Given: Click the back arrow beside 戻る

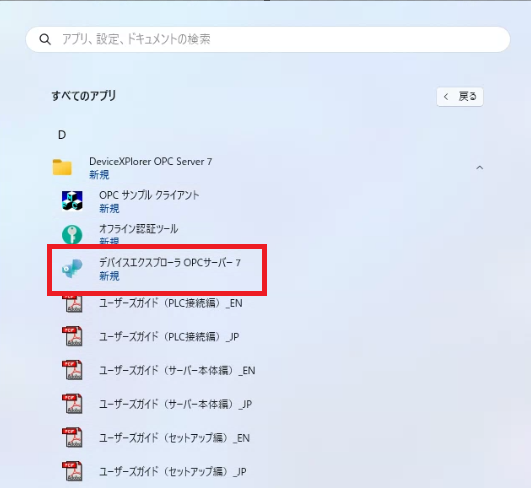Looking at the screenshot, I should click(446, 97).
